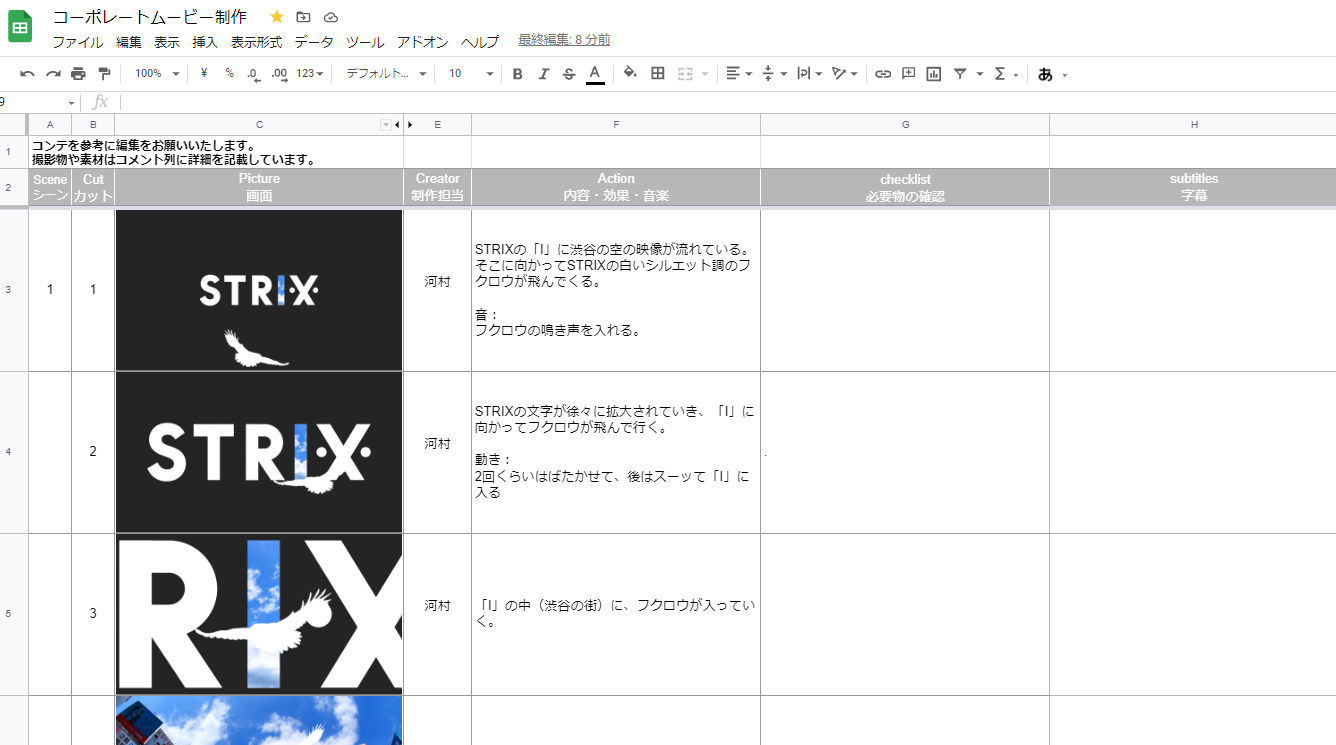The width and height of the screenshot is (1336, 745).
Task: Select column F header
Action: [x=616, y=125]
